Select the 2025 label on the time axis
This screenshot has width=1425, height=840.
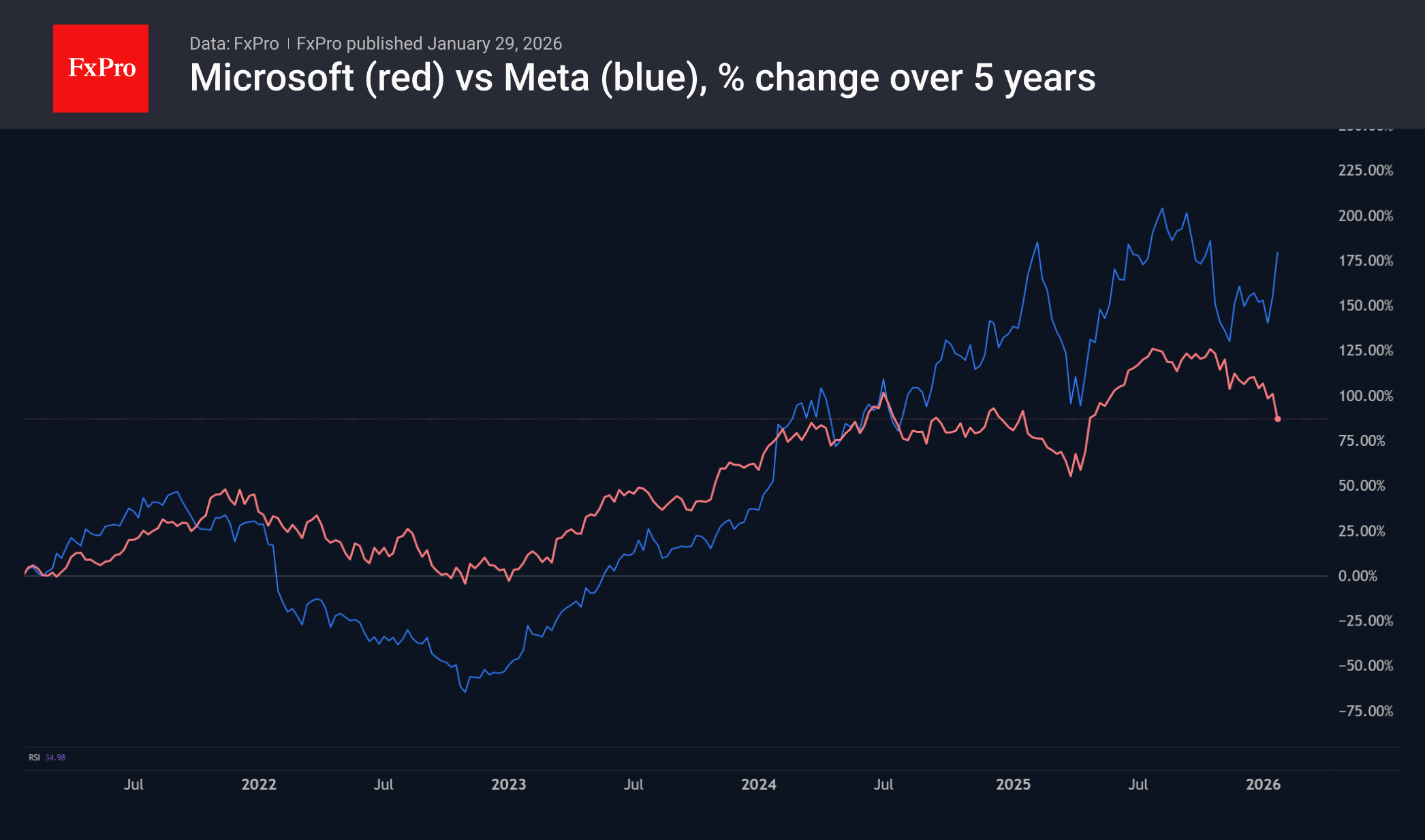click(1014, 785)
